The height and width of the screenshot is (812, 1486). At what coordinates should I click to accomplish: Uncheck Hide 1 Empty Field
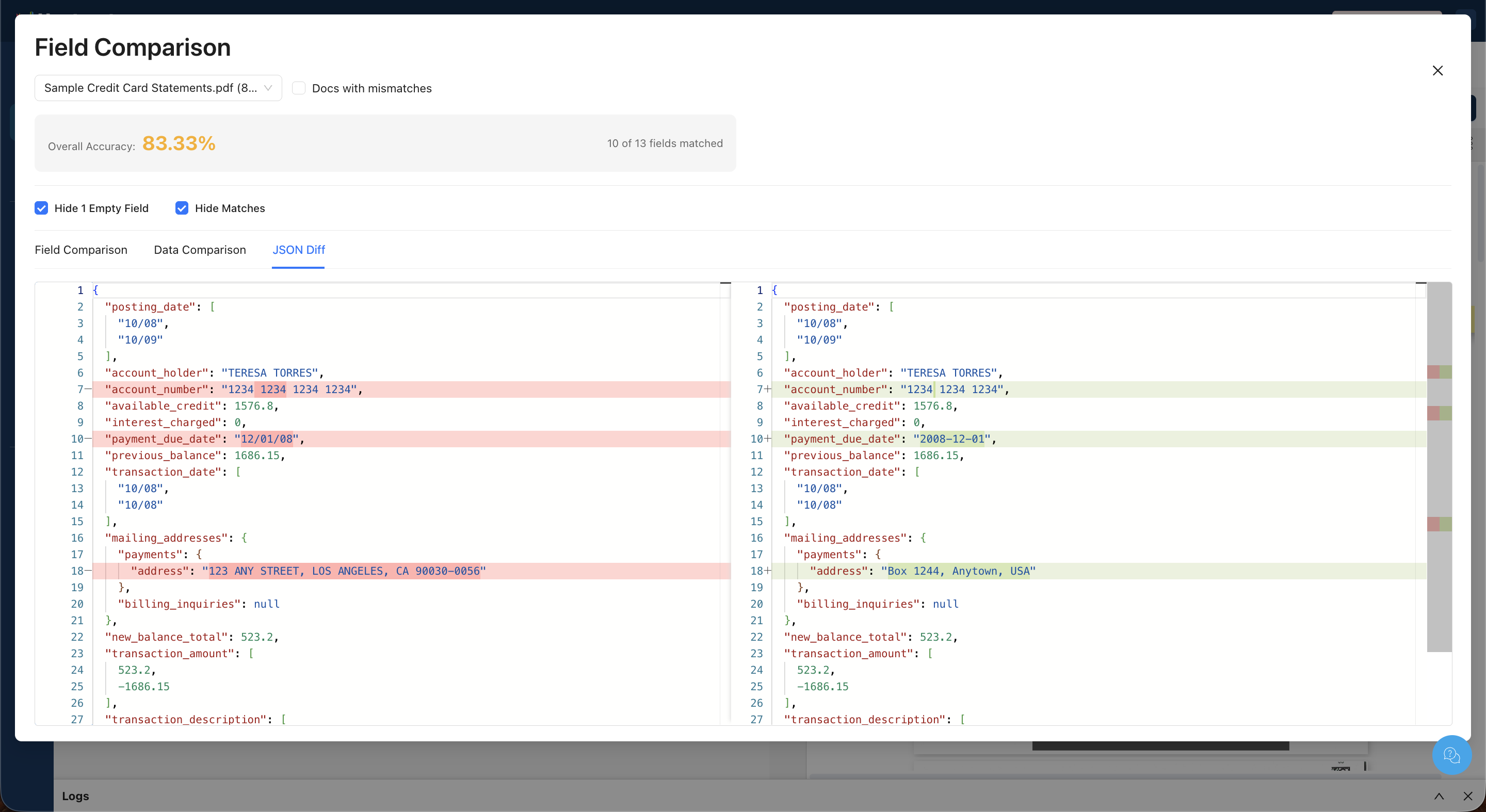coord(41,208)
